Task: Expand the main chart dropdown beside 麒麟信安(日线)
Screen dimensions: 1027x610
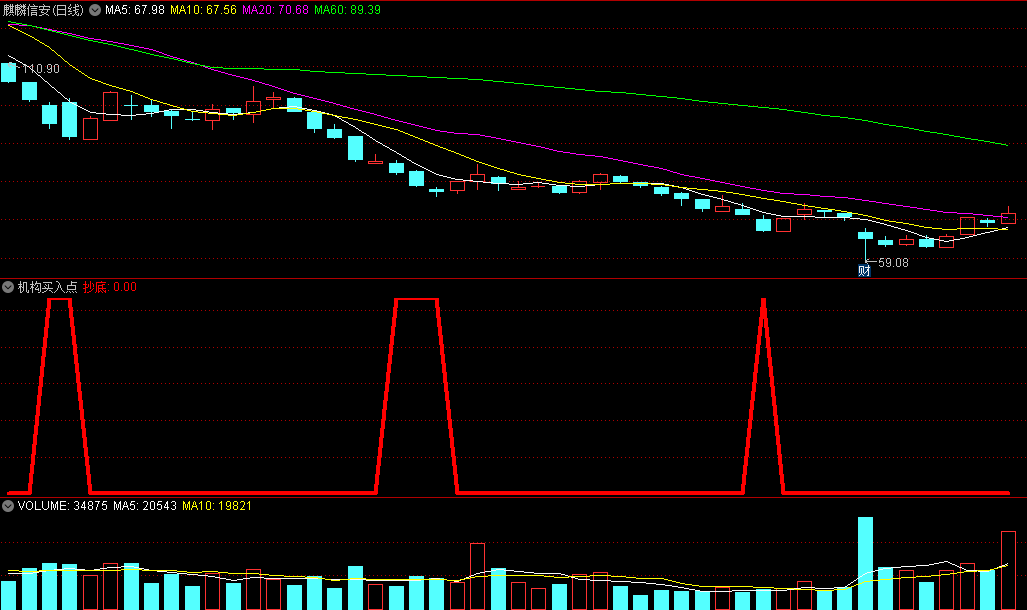Action: [x=95, y=10]
